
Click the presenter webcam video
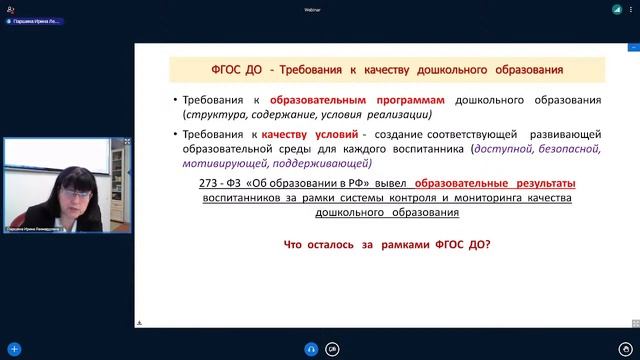point(67,185)
